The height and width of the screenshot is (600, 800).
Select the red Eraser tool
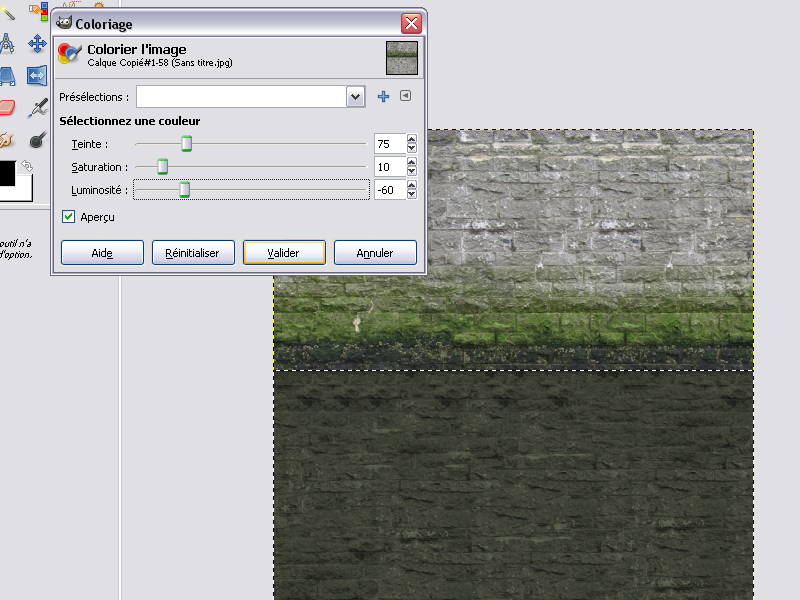[x=7, y=107]
